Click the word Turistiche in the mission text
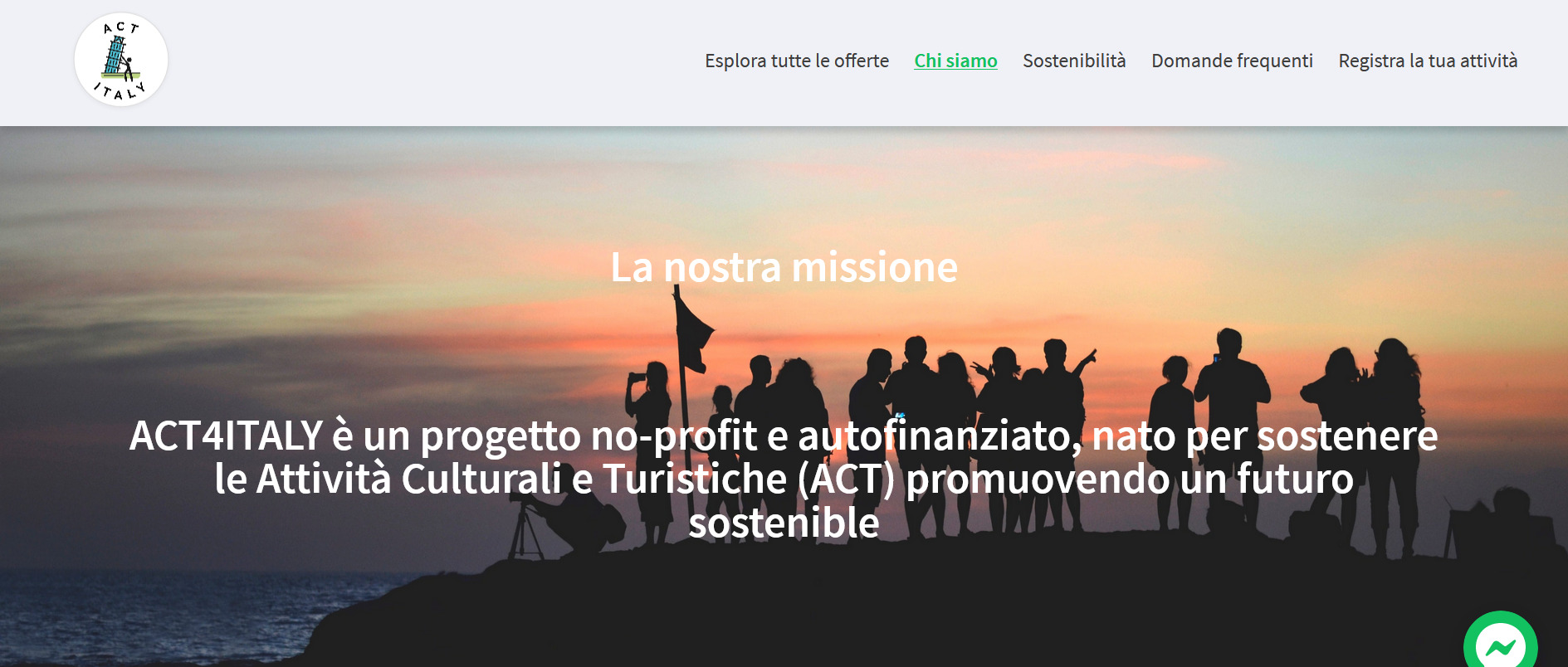The height and width of the screenshot is (667, 1568). click(695, 480)
